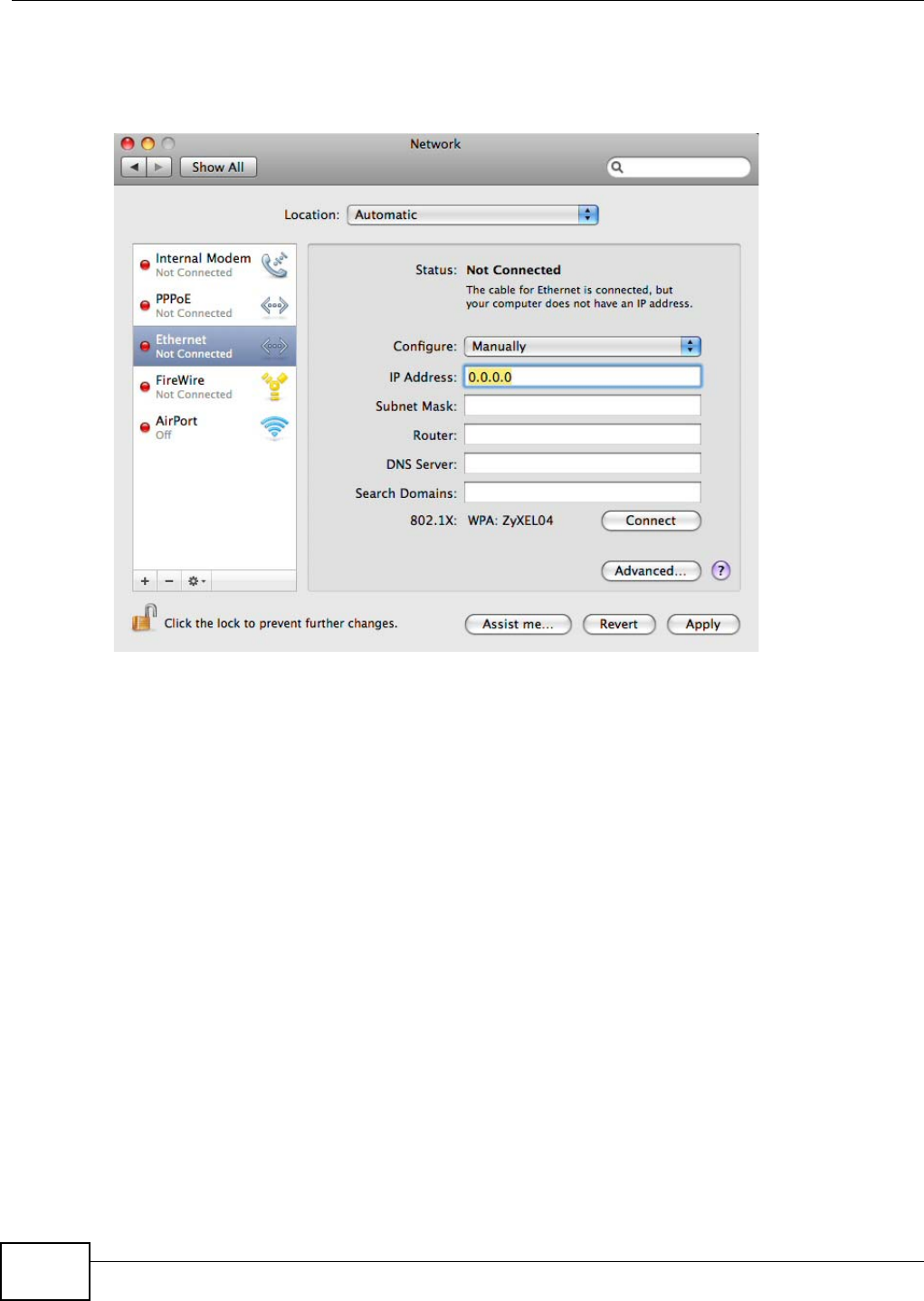The width and height of the screenshot is (924, 1301).
Task: Select the AirPort service in the list
Action: click(214, 427)
